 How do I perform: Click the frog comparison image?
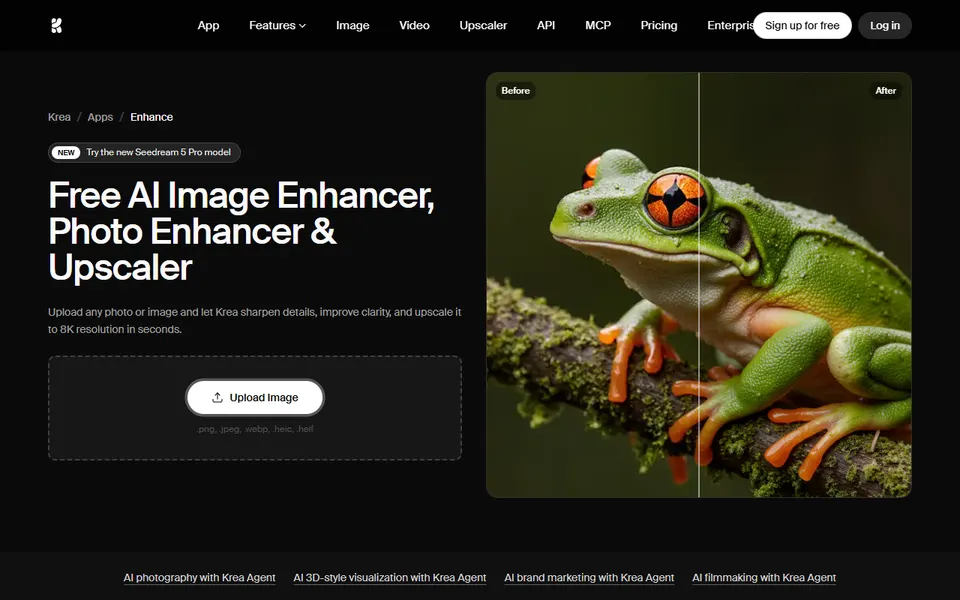(x=699, y=285)
